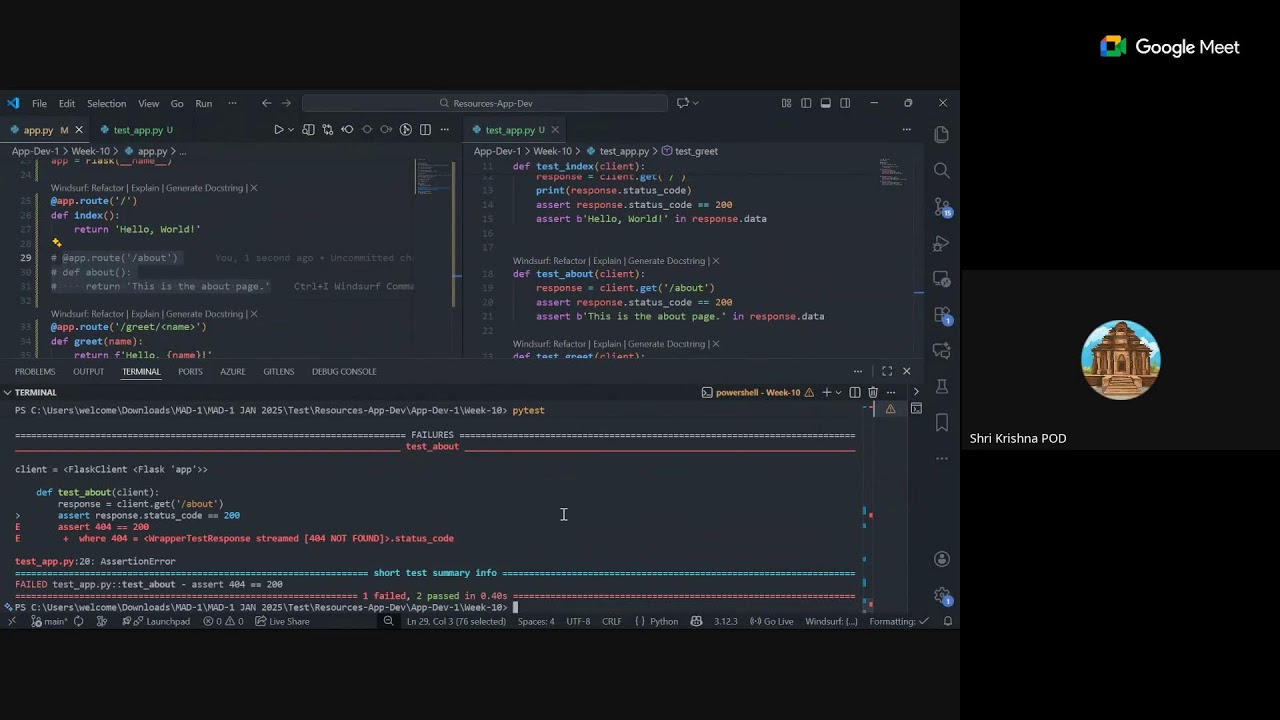Open the GITLENS panel tab
The image size is (1280, 720).
[279, 372]
